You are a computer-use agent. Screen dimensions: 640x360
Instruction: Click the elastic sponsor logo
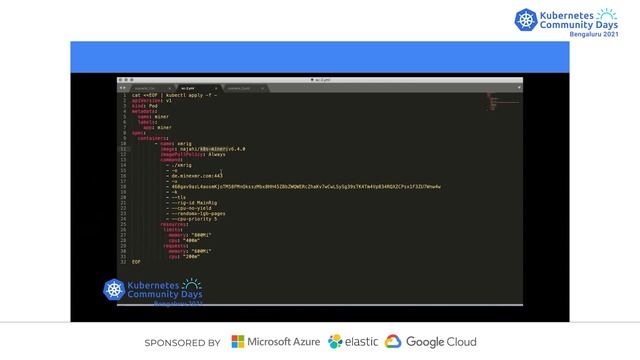tap(353, 342)
